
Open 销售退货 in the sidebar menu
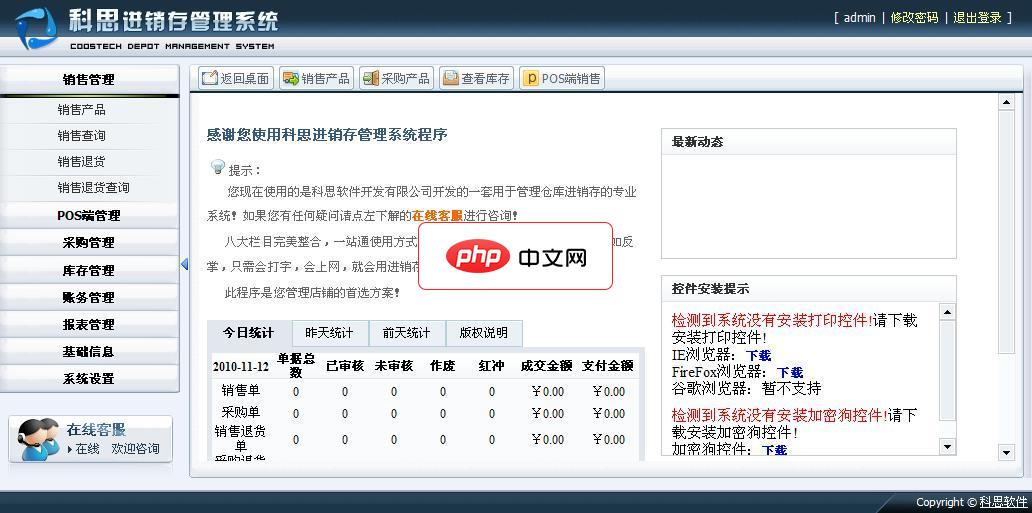pyautogui.click(x=82, y=161)
